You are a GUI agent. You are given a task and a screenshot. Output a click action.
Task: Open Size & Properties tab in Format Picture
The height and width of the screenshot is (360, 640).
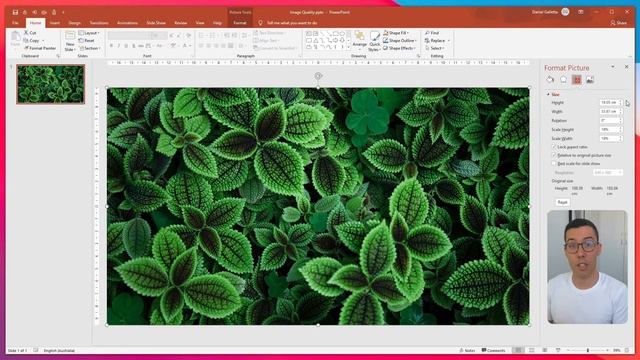(x=577, y=80)
